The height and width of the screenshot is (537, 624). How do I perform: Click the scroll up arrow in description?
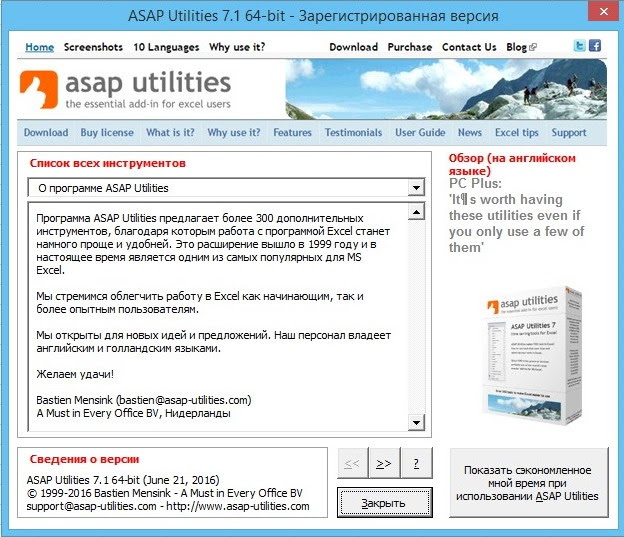pos(416,212)
